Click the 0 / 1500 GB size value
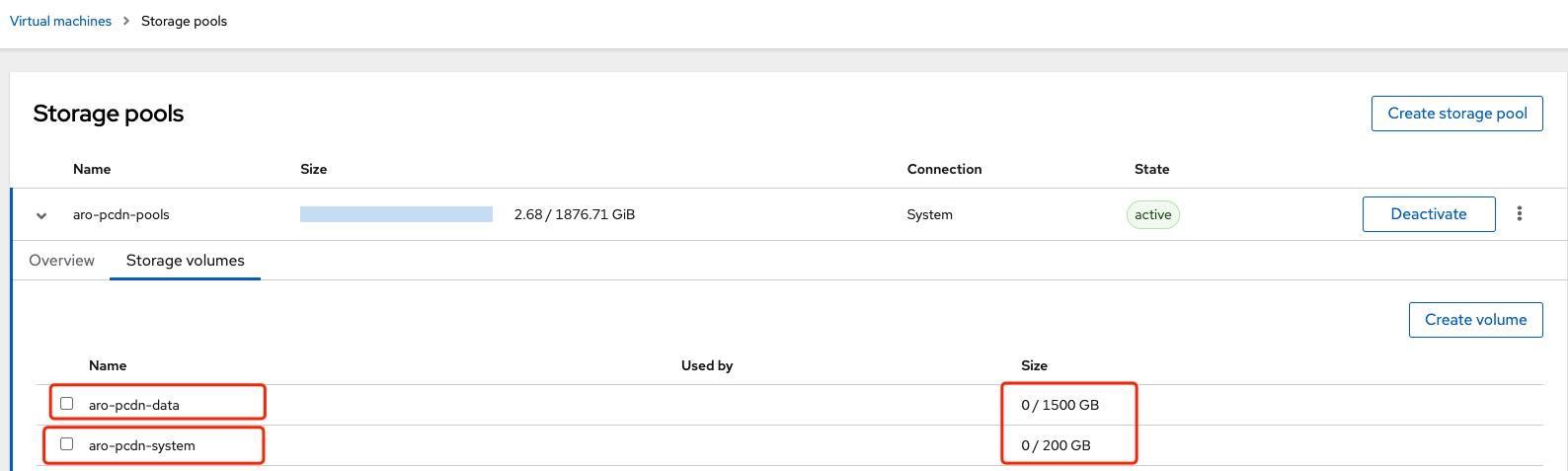 [1059, 405]
